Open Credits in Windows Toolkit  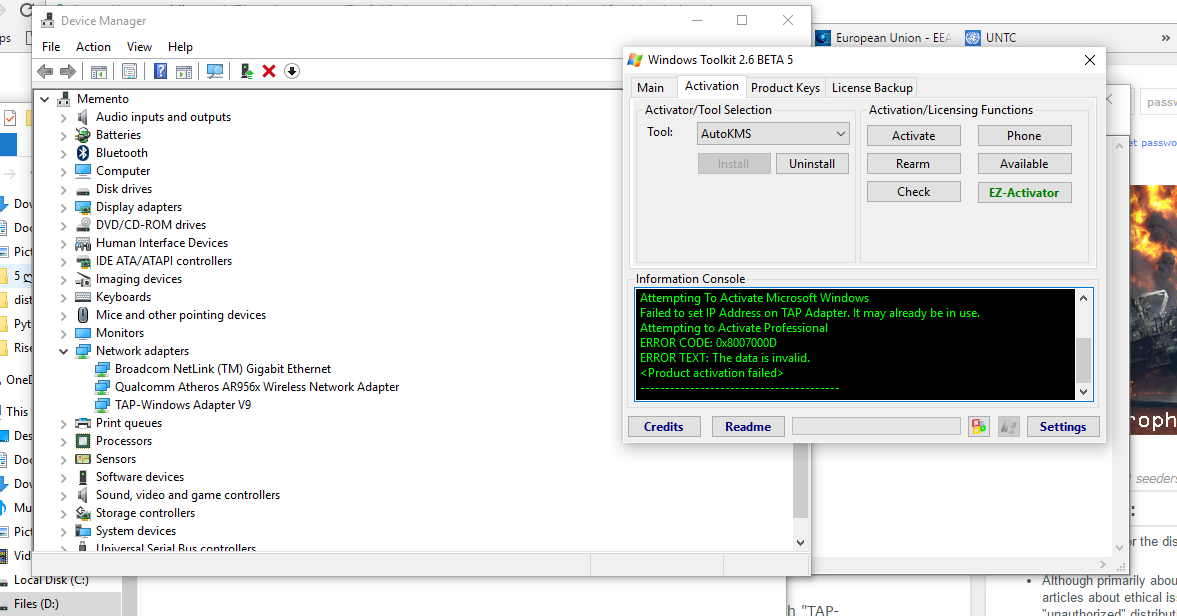[x=664, y=427]
